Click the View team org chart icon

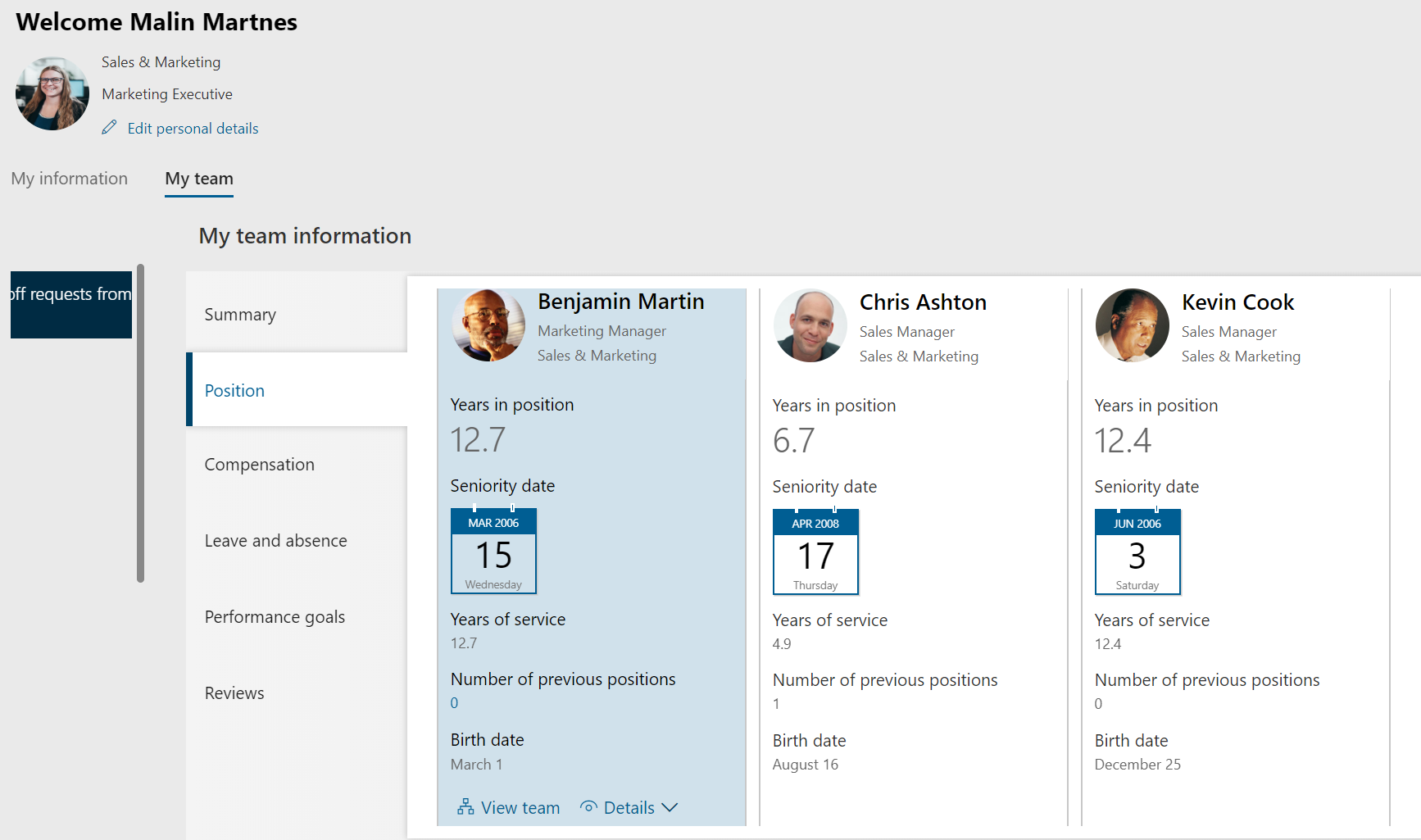pos(465,807)
